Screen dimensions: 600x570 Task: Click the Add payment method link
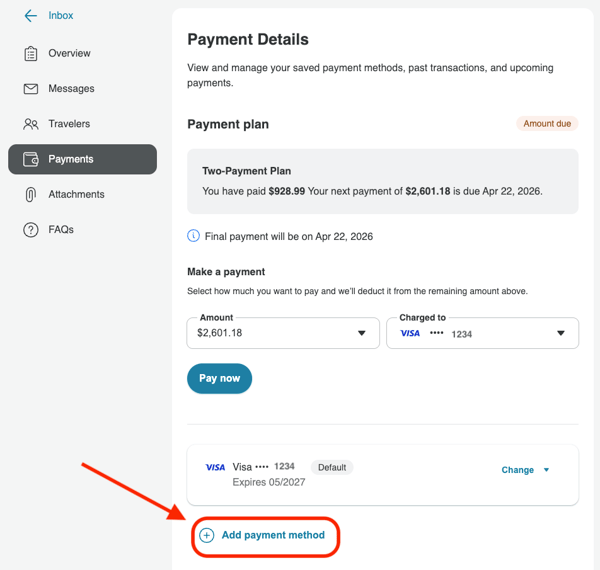pyautogui.click(x=273, y=535)
